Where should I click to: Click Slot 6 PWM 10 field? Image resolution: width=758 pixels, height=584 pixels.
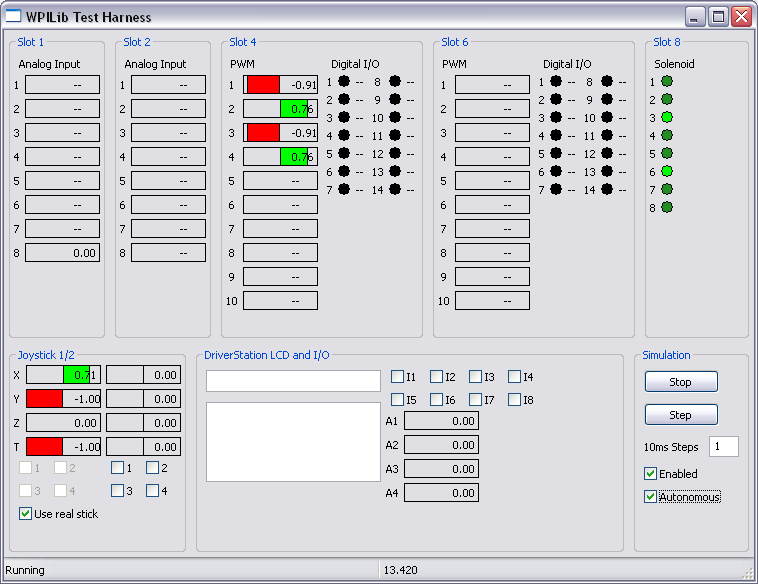492,301
